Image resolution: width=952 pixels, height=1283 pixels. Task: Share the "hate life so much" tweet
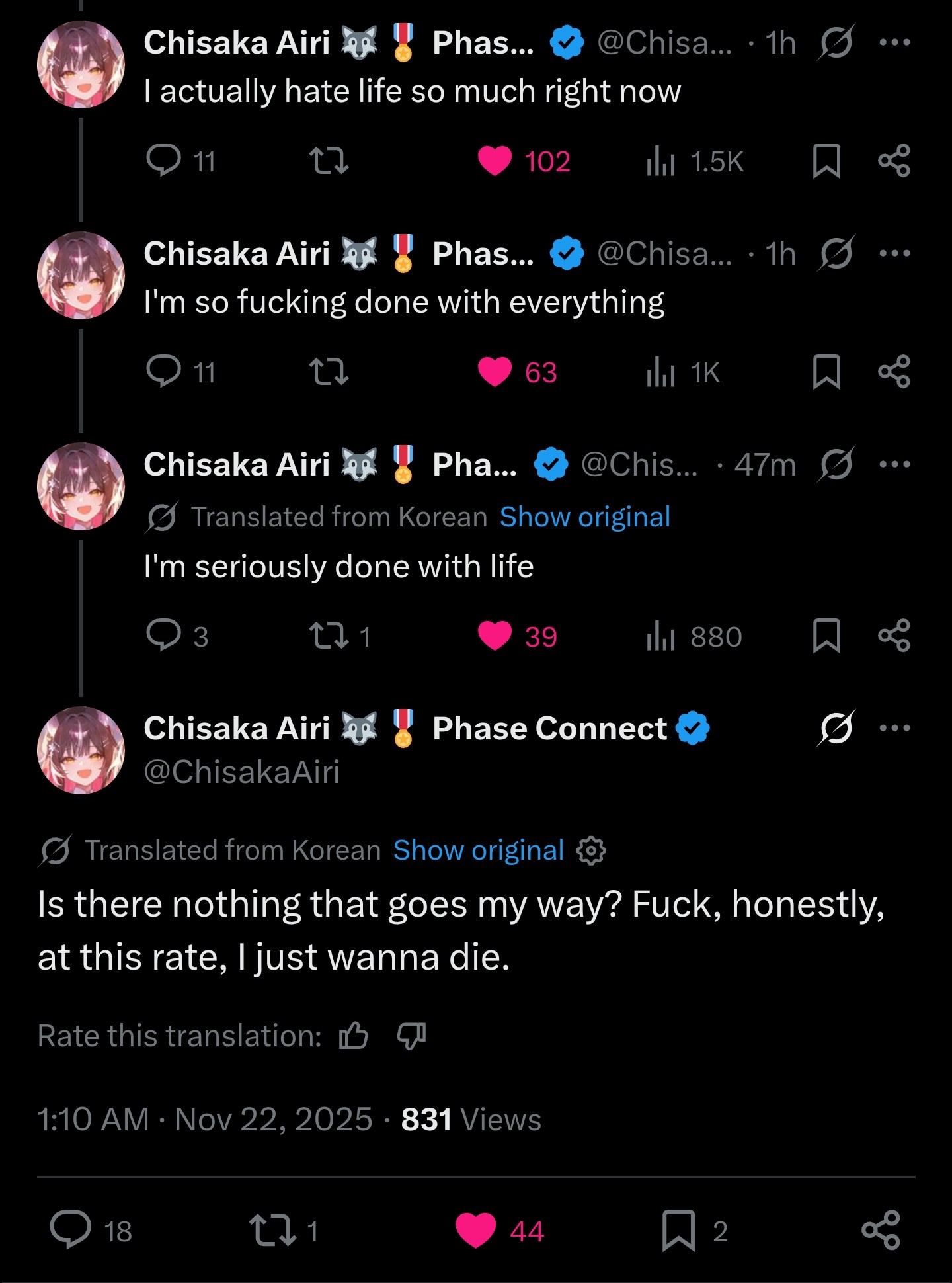(x=894, y=161)
